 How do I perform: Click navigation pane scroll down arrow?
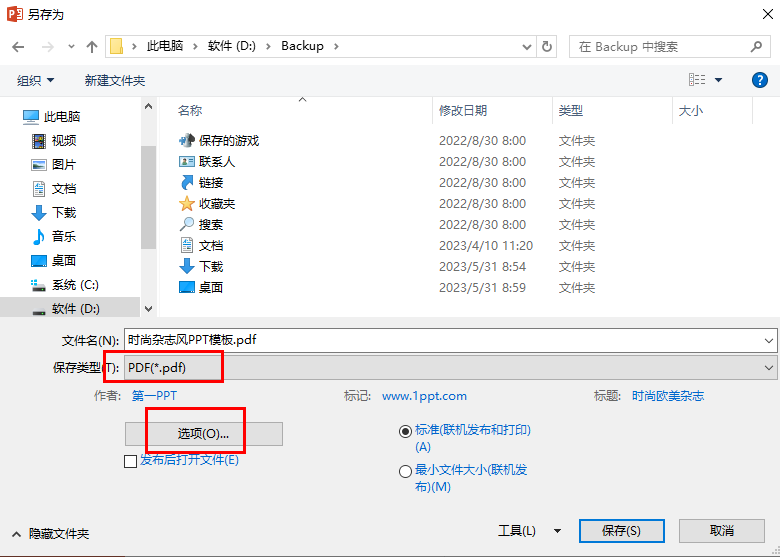(148, 309)
